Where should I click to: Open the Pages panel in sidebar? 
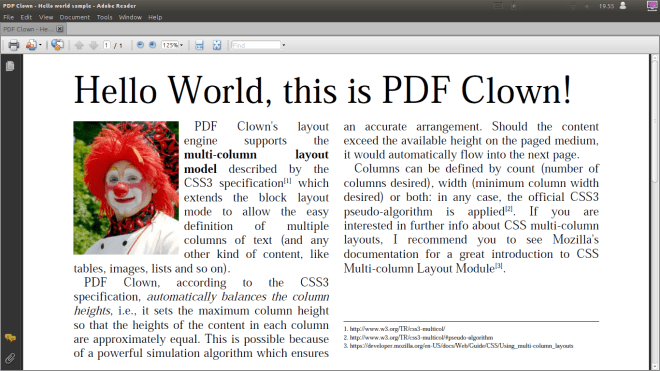(x=10, y=66)
